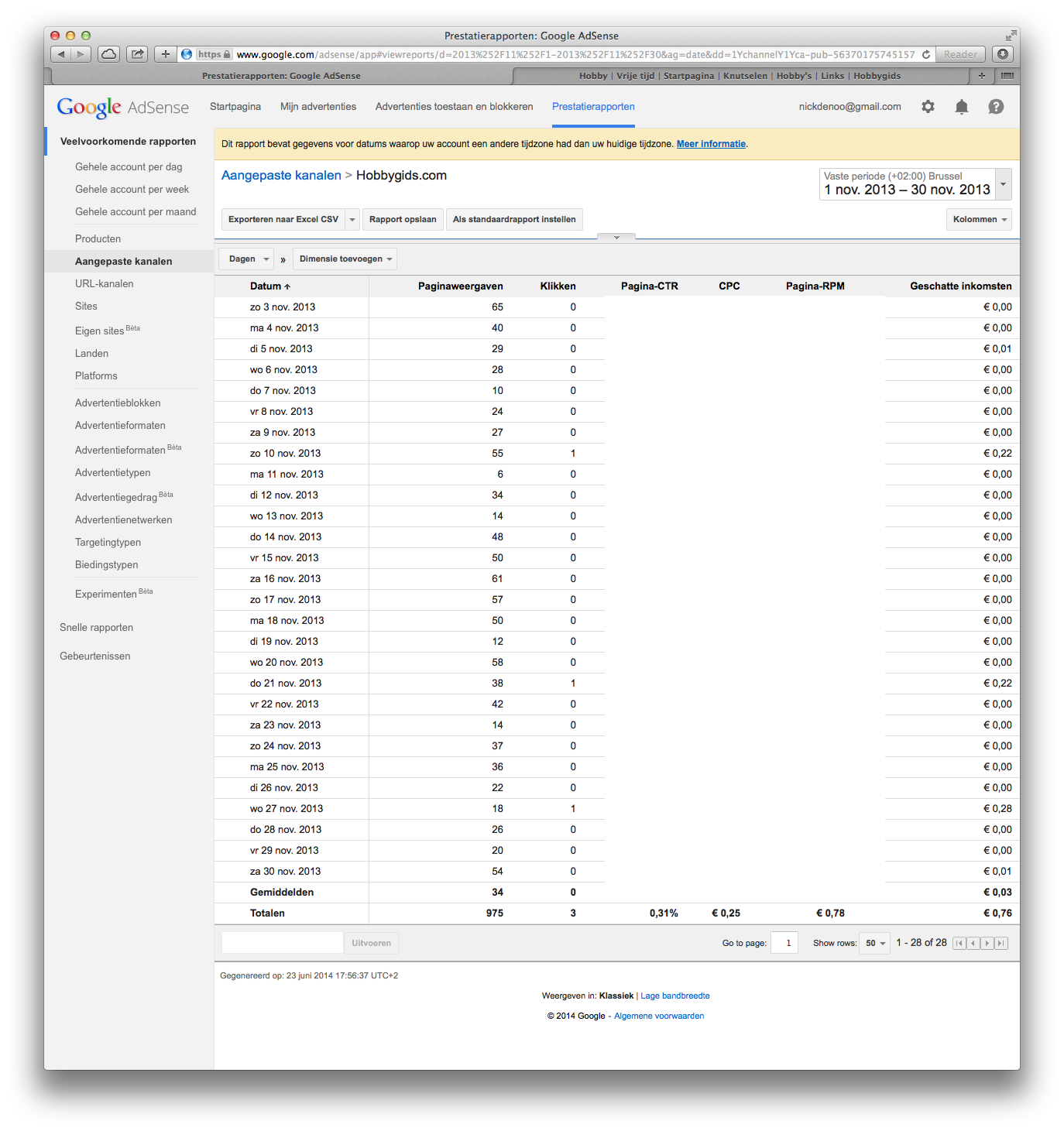The height and width of the screenshot is (1131, 1064).
Task: Click the Rapport opslaan button
Action: (403, 219)
